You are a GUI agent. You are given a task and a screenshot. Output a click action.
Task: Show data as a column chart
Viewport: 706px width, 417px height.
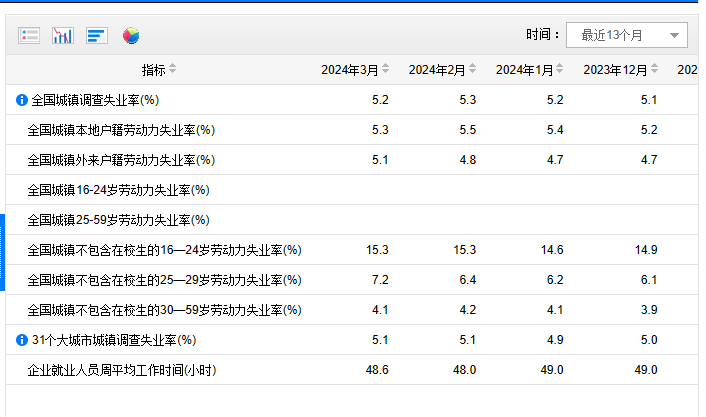tap(63, 35)
